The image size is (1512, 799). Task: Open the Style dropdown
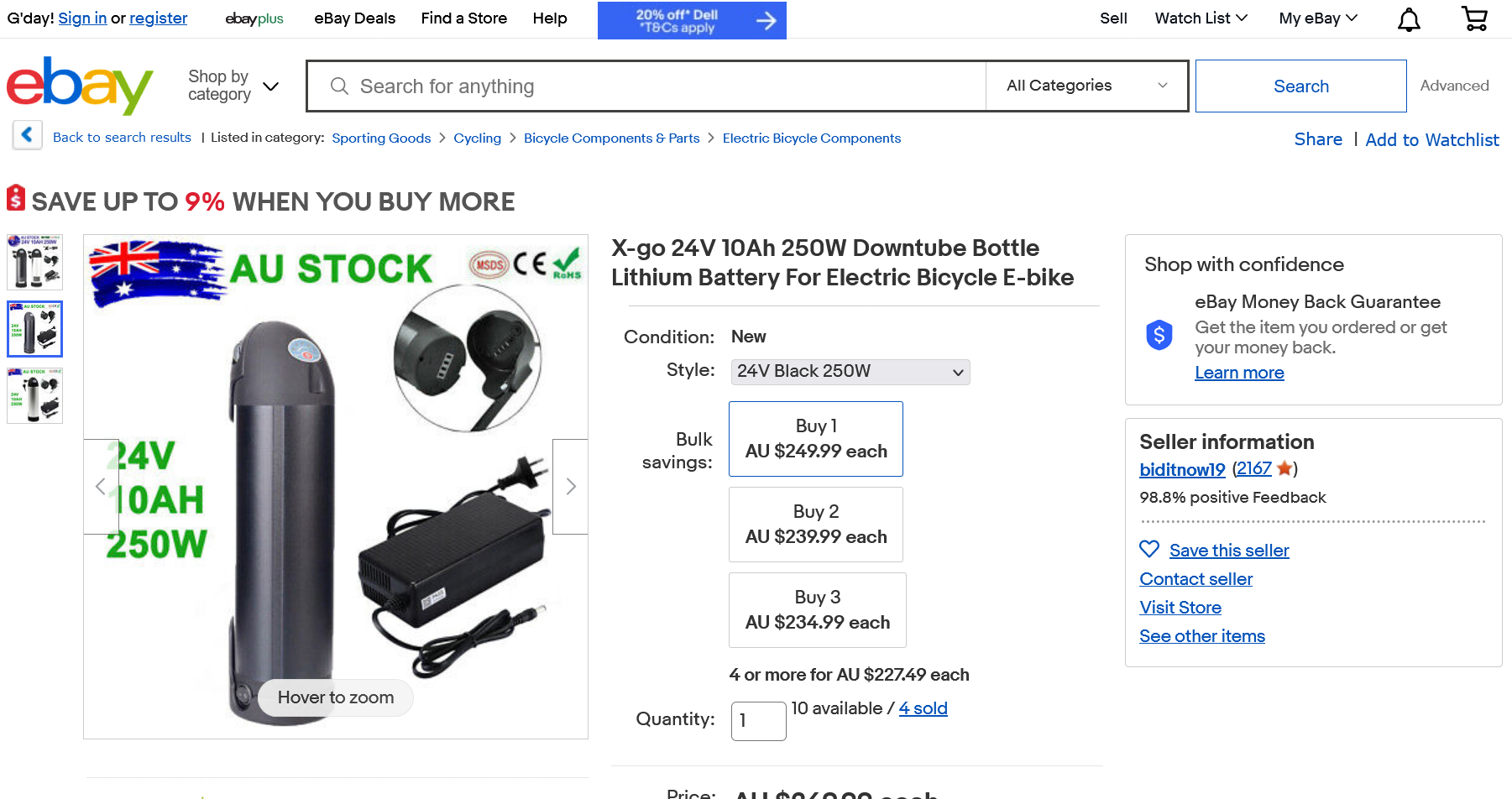coord(850,372)
